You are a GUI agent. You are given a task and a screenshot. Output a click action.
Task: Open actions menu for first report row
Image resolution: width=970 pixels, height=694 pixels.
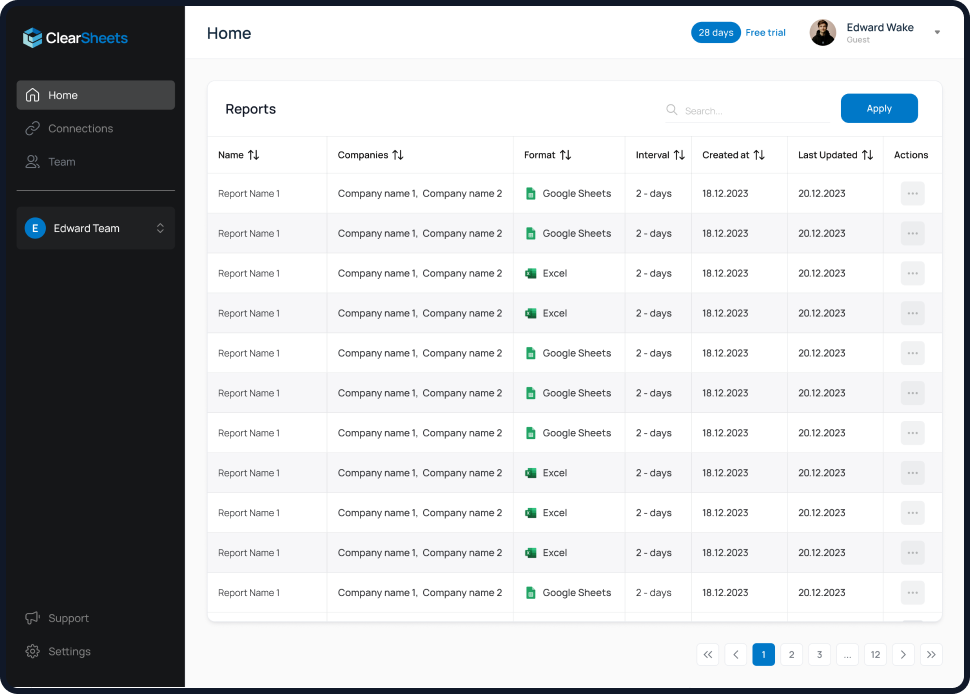click(912, 194)
